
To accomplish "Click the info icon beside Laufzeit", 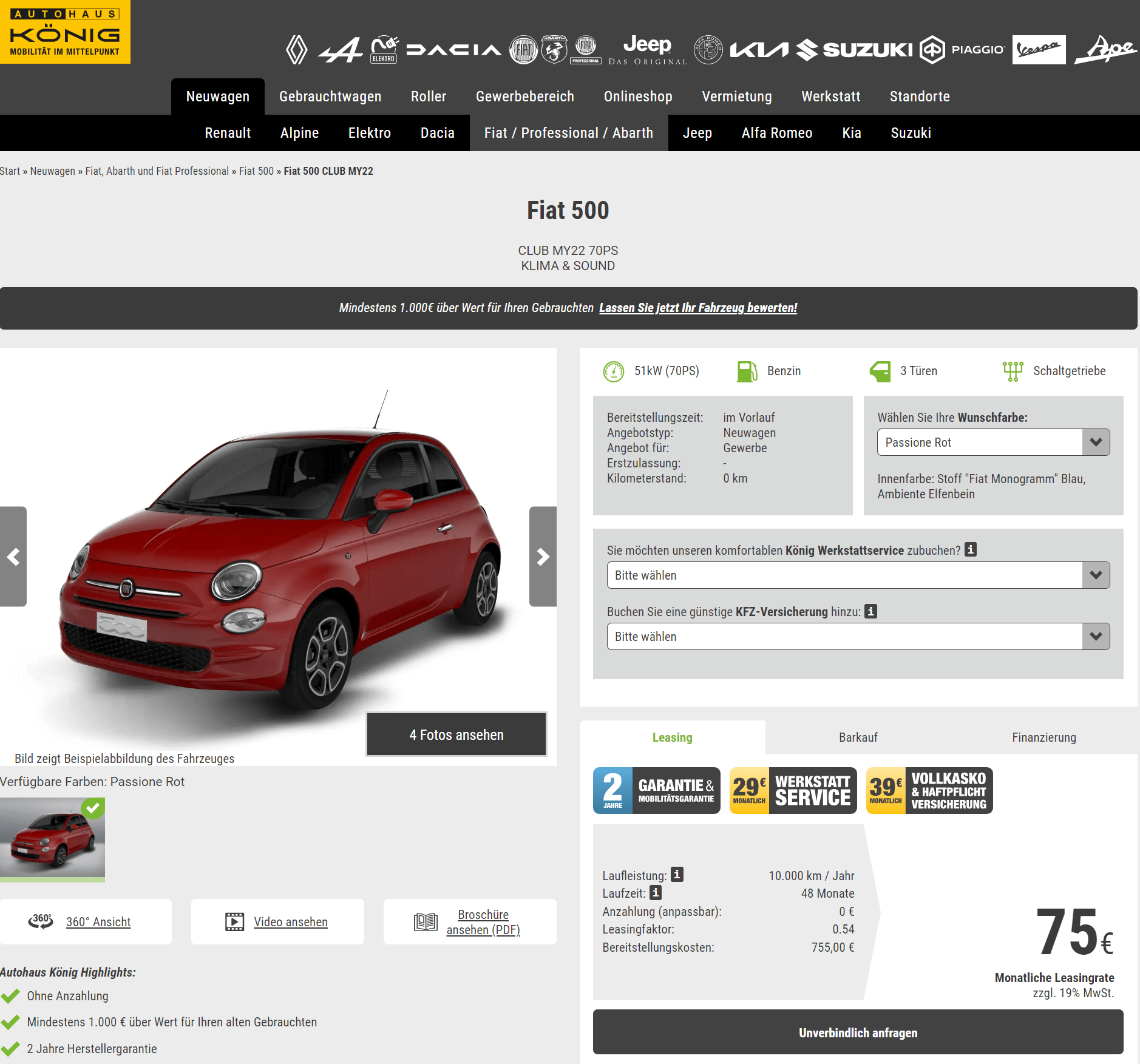I will [656, 892].
